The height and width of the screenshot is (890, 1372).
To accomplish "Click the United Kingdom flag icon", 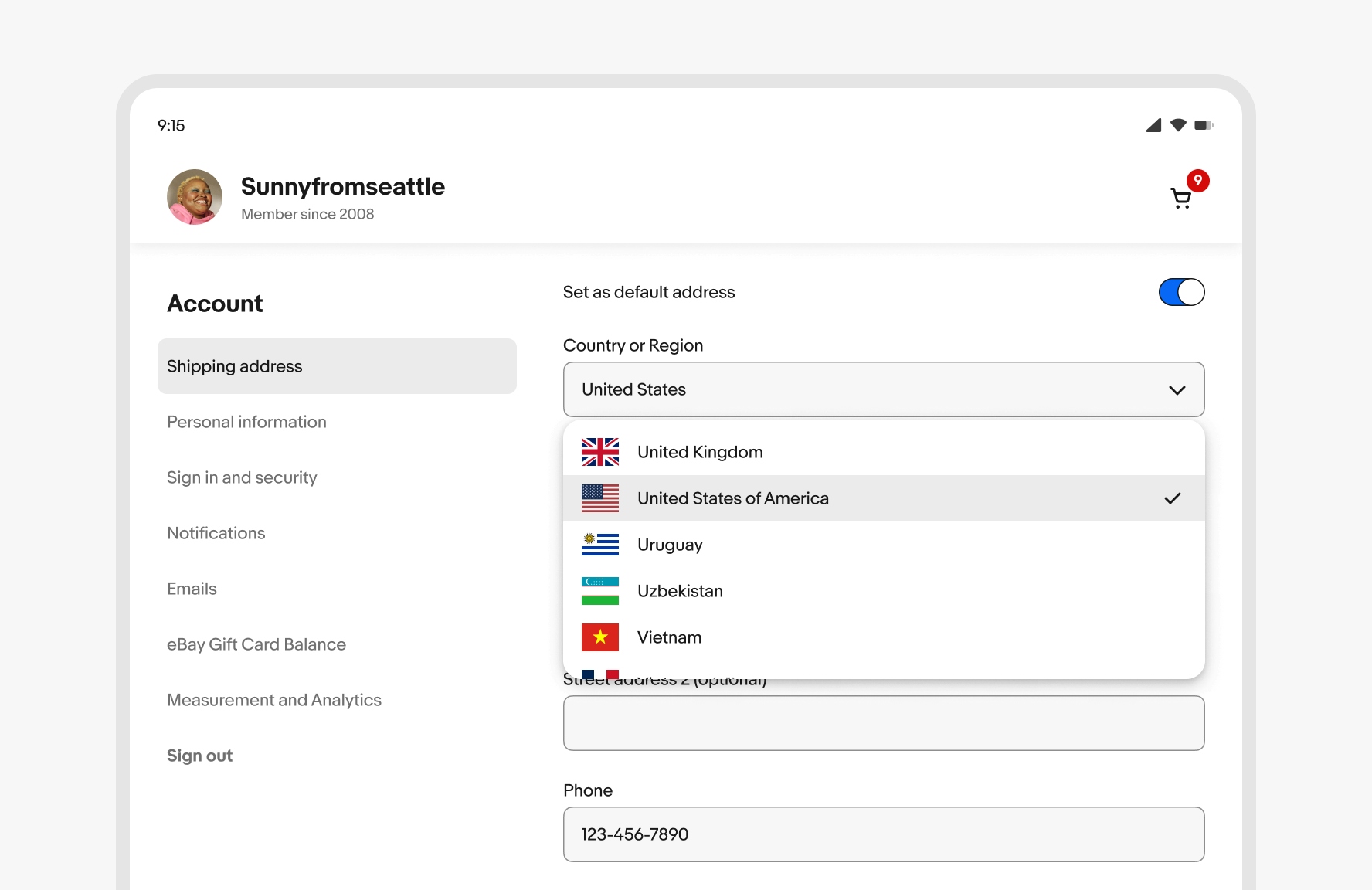I will click(x=600, y=452).
